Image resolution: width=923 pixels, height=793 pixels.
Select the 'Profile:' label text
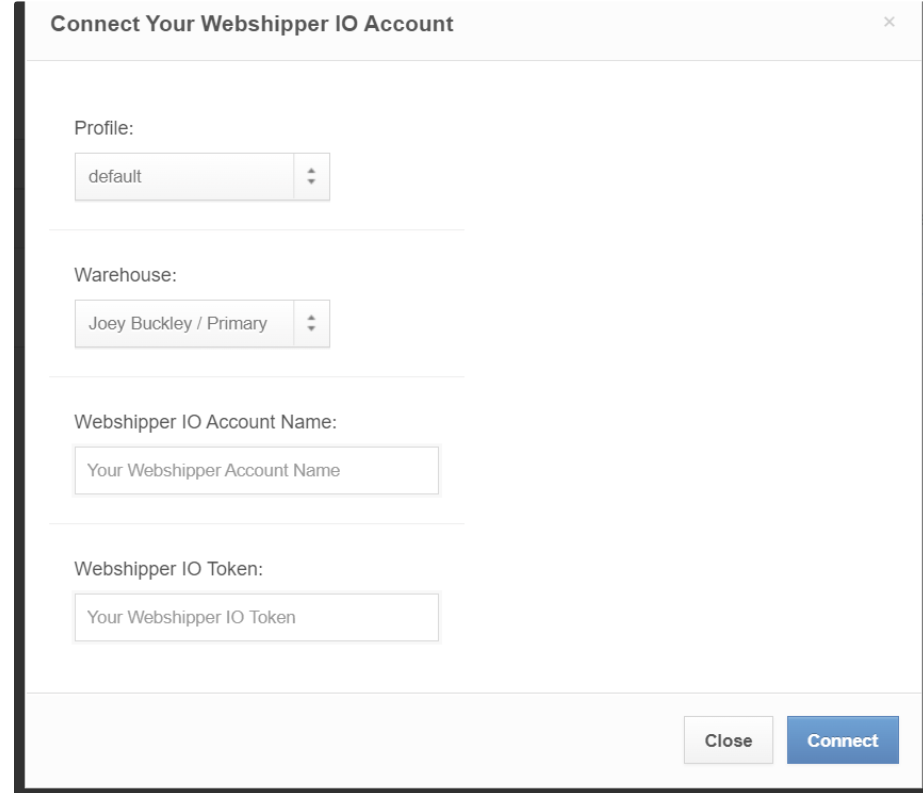click(x=104, y=128)
